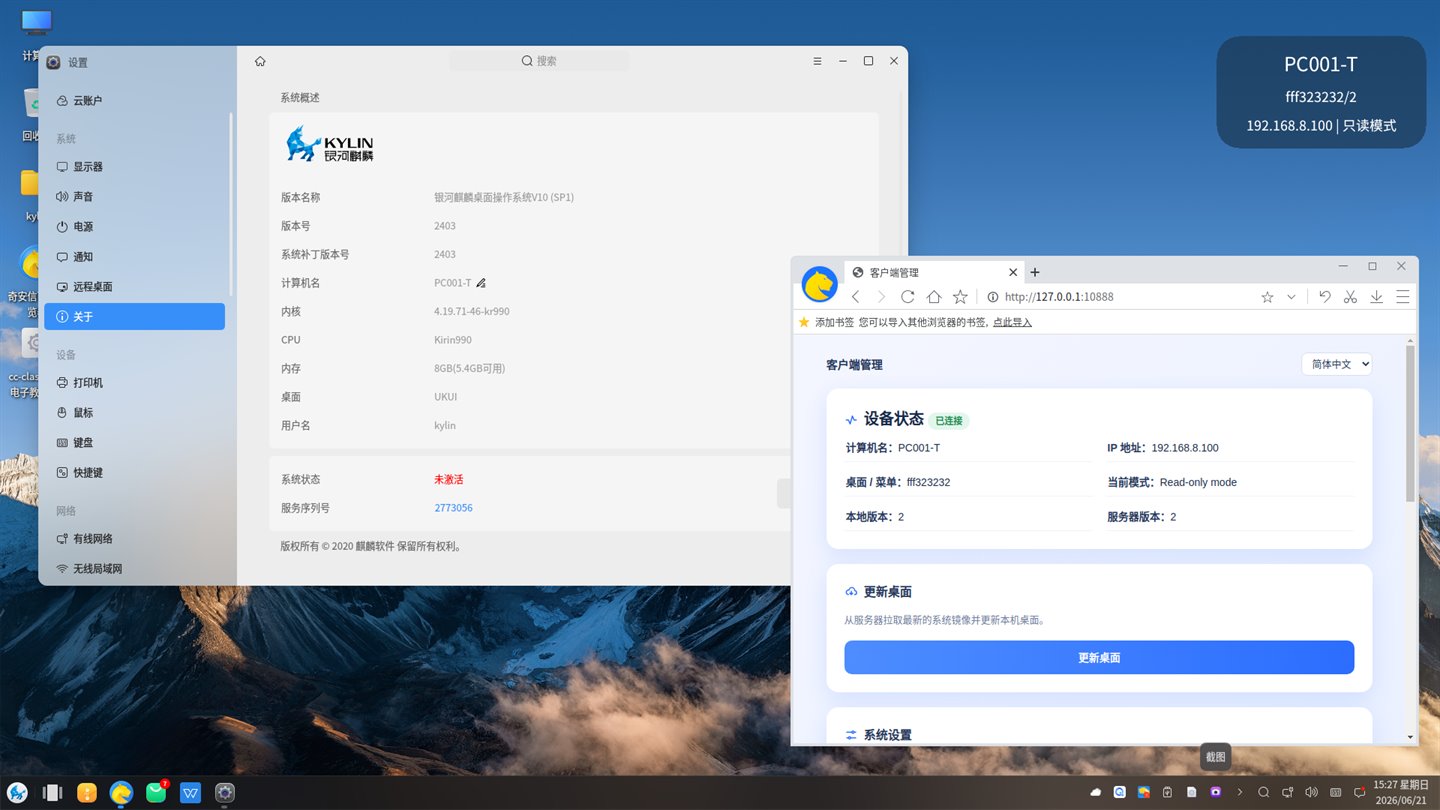Click the 已连接 status badge
The width and height of the screenshot is (1440, 810).
point(949,421)
